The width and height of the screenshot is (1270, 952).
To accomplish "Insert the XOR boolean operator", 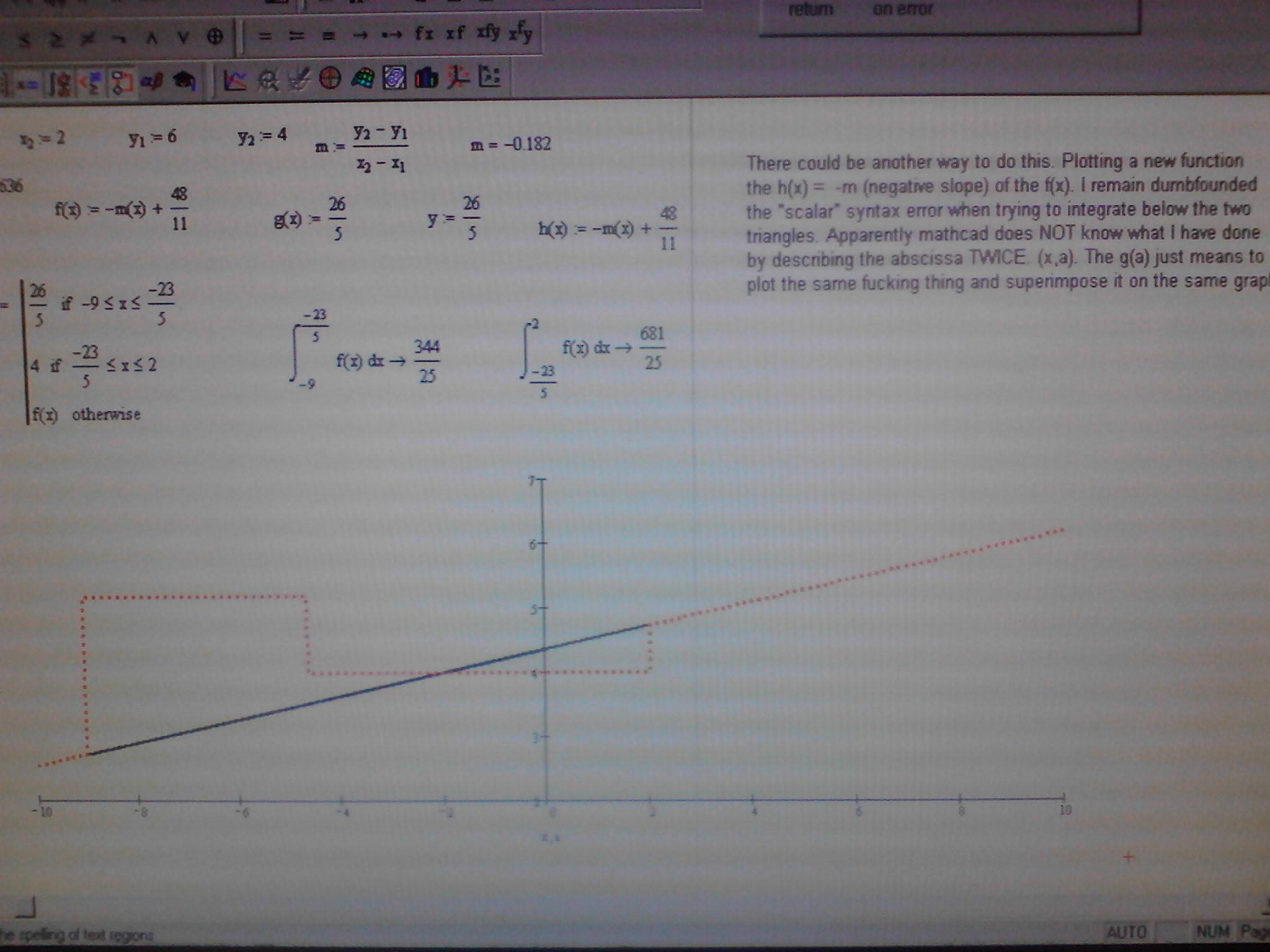I will click(214, 37).
